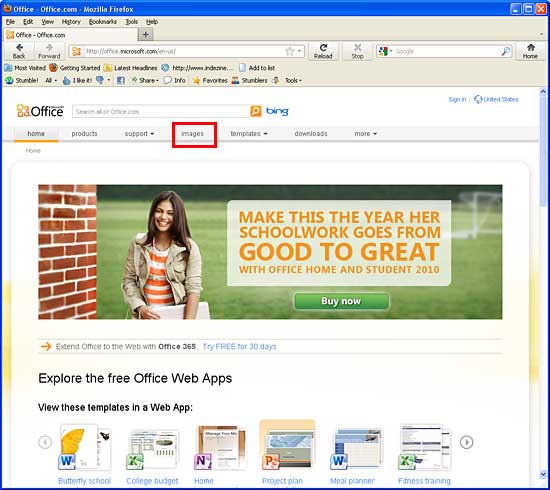Viewport: 550px width, 490px height.
Task: Click the page vertical scrollbar down arrow
Action: coord(543,475)
